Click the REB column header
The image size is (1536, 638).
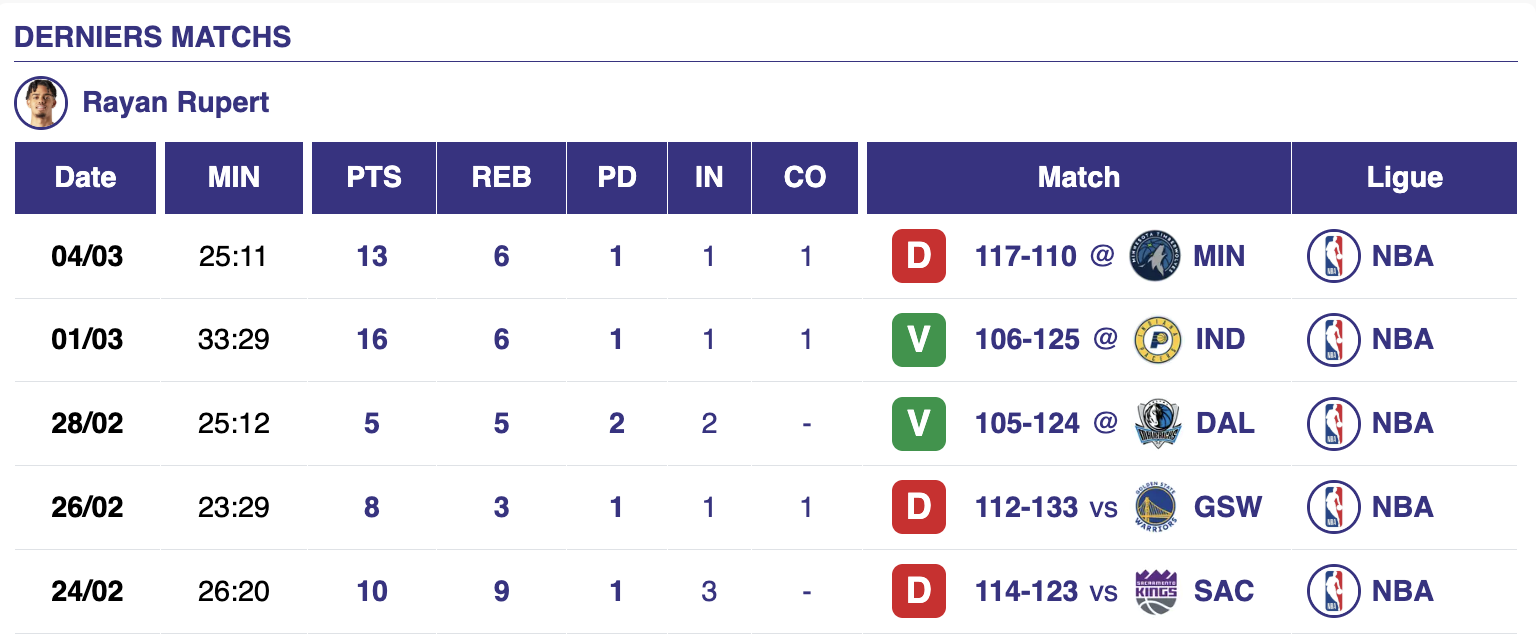click(501, 178)
